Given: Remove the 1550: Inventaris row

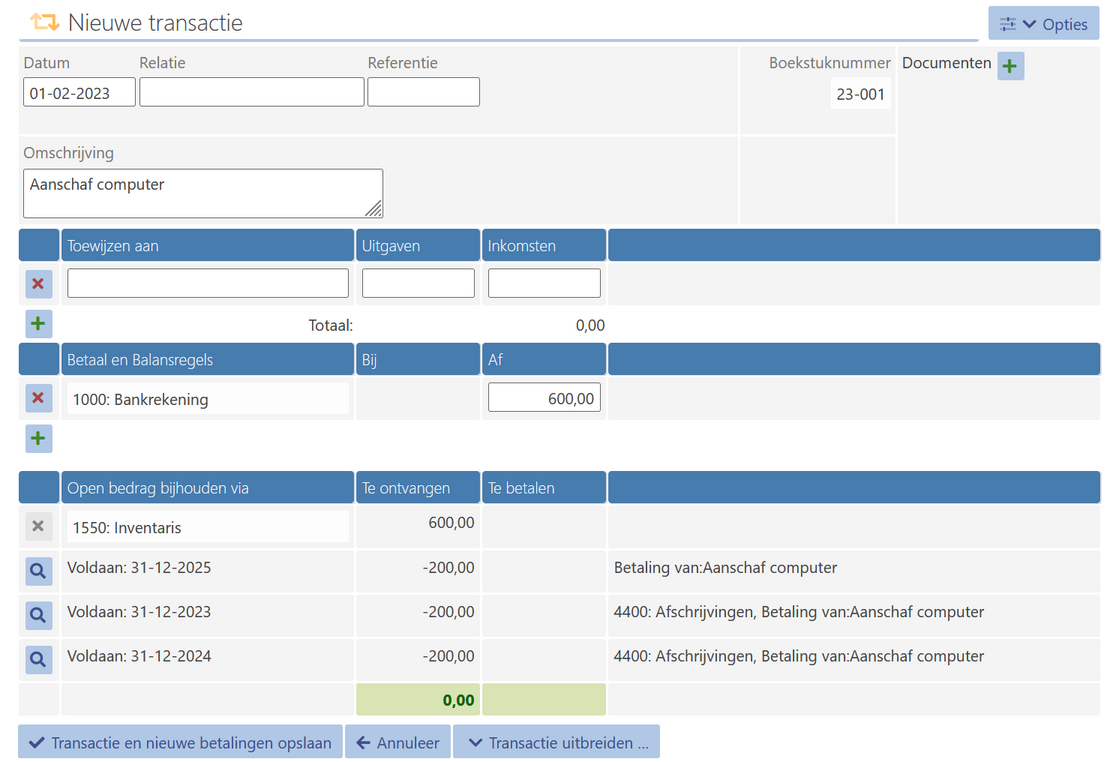Looking at the screenshot, I should point(38,527).
